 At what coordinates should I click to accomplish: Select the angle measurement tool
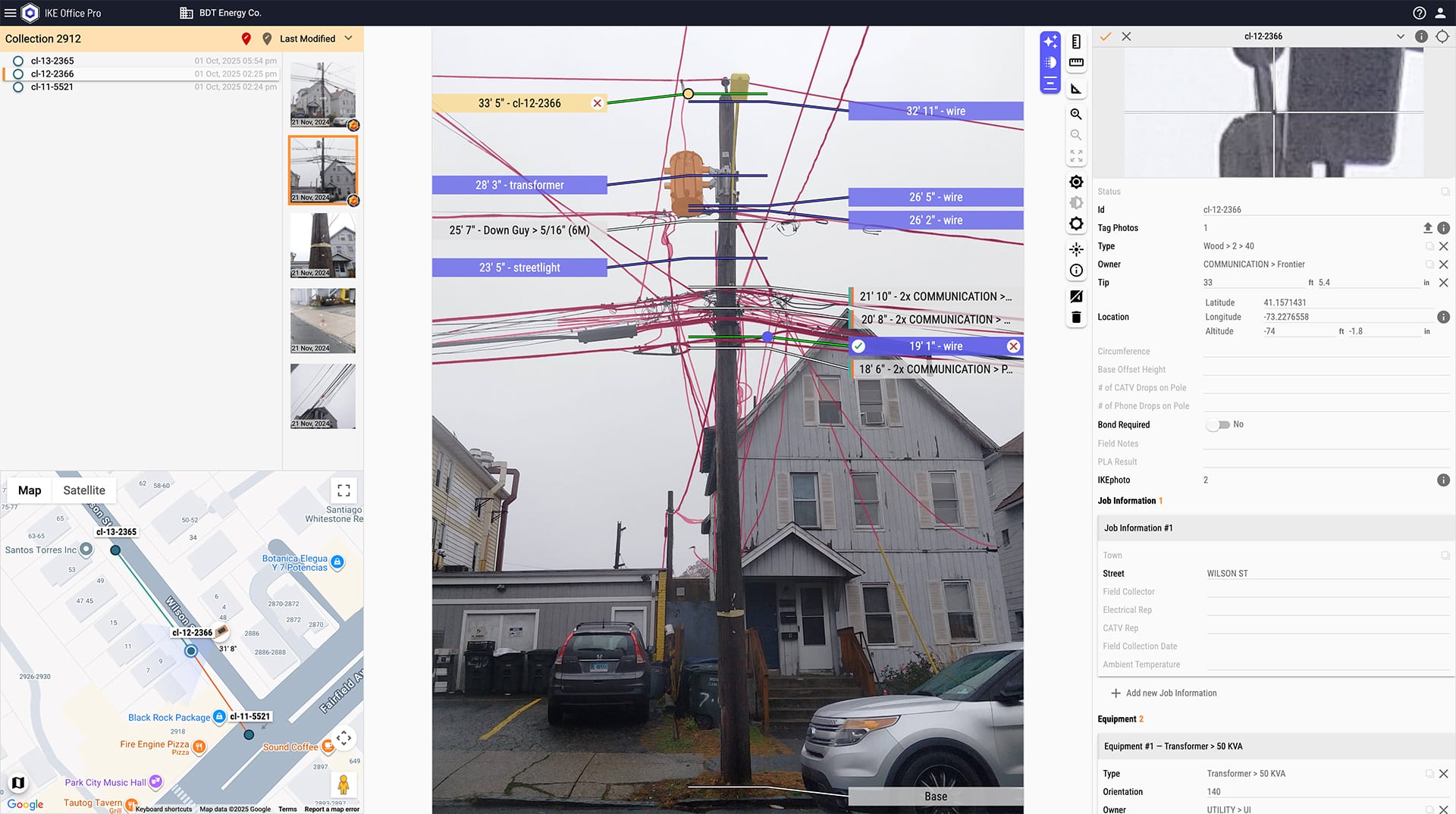pyautogui.click(x=1075, y=89)
